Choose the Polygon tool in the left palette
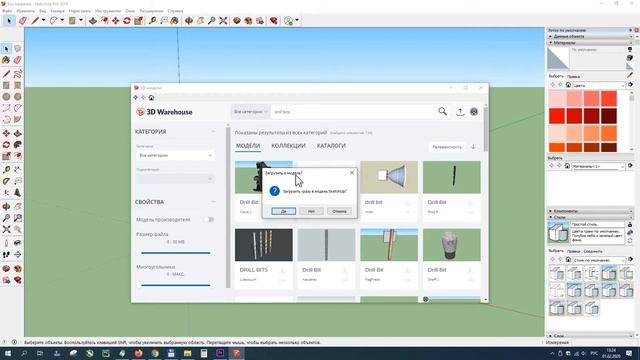 click(18, 97)
